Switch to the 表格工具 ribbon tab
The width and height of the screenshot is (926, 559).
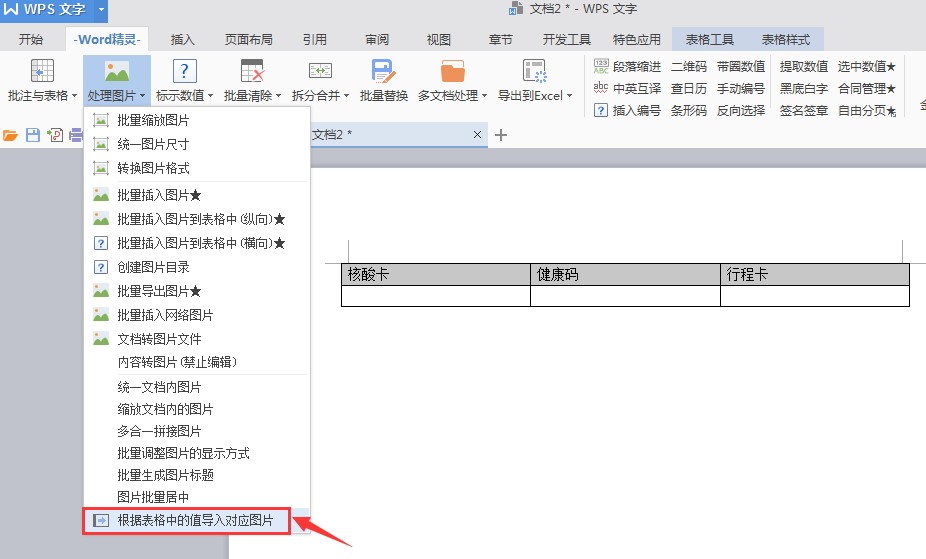[x=709, y=40]
